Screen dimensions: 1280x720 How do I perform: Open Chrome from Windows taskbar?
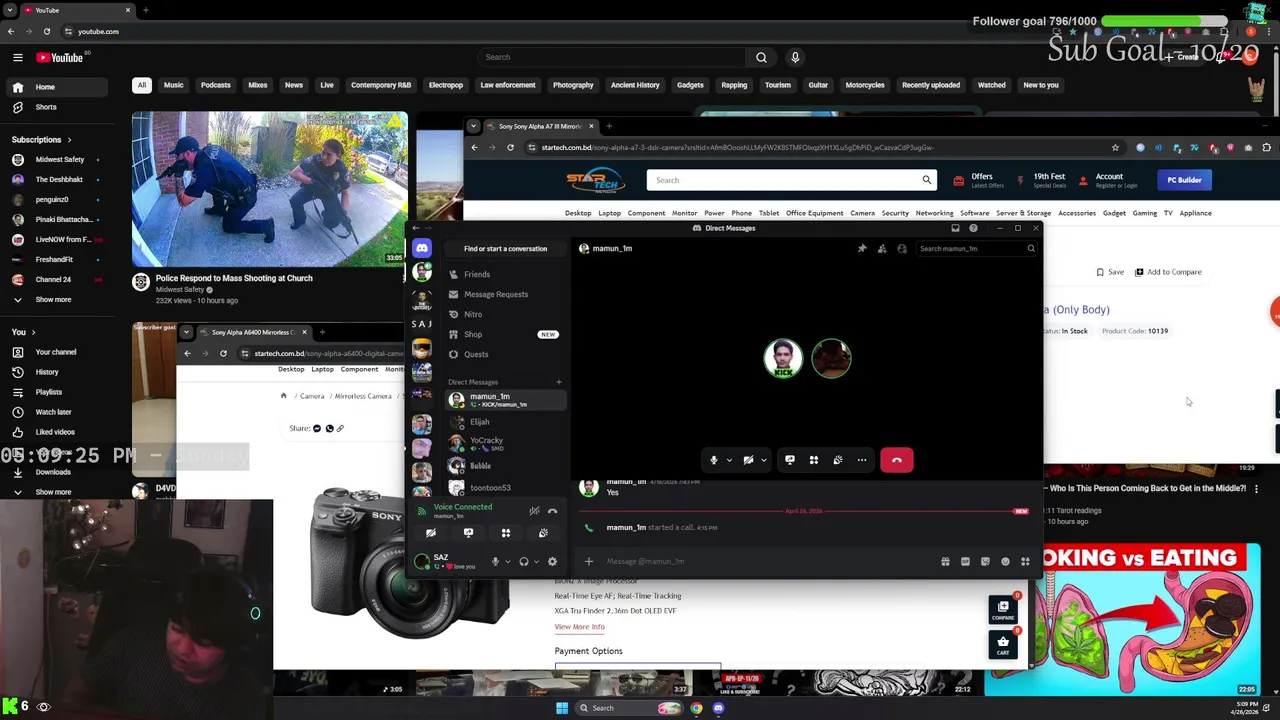pos(696,708)
